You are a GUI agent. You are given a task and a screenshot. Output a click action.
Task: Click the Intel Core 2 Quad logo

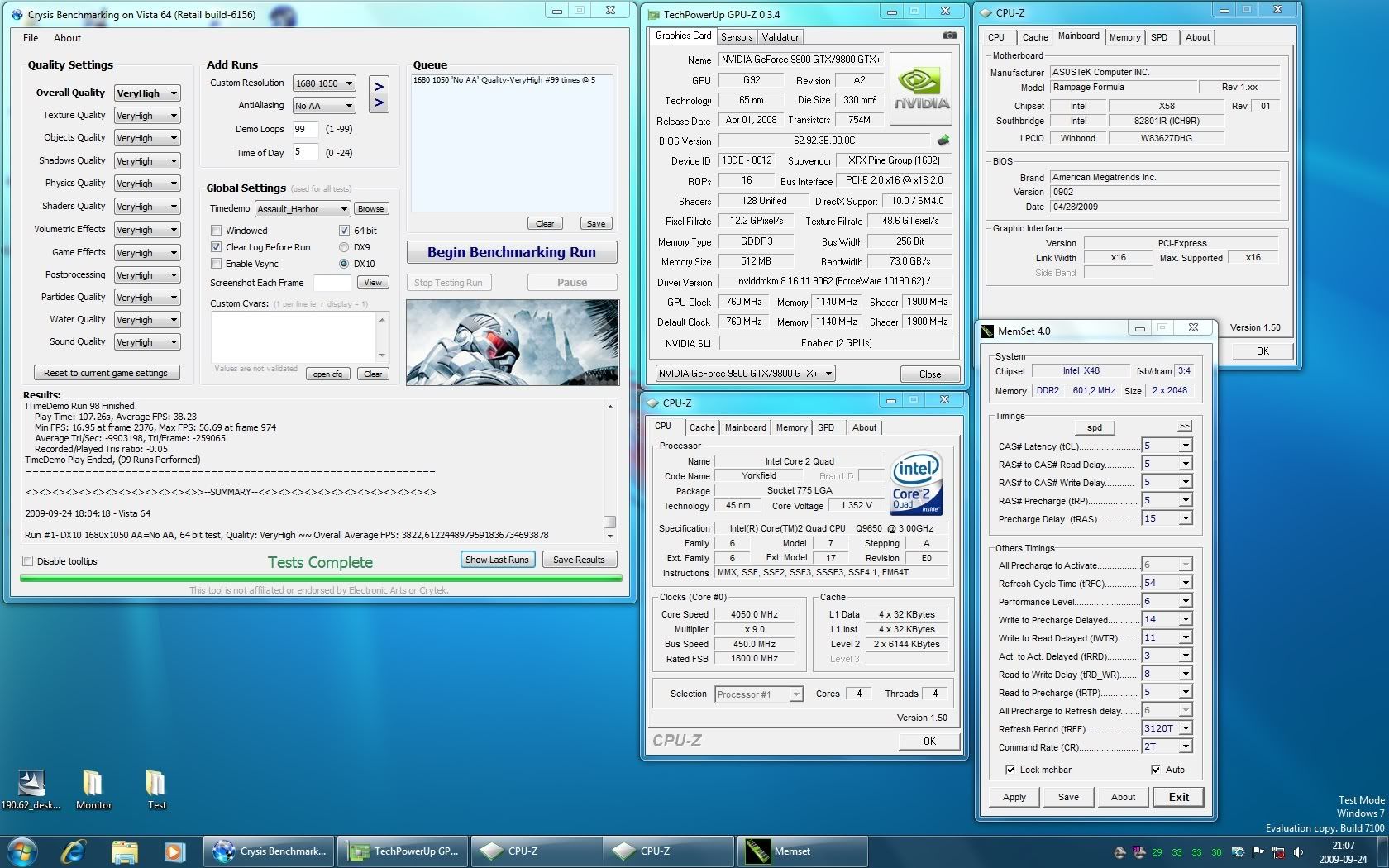click(917, 484)
